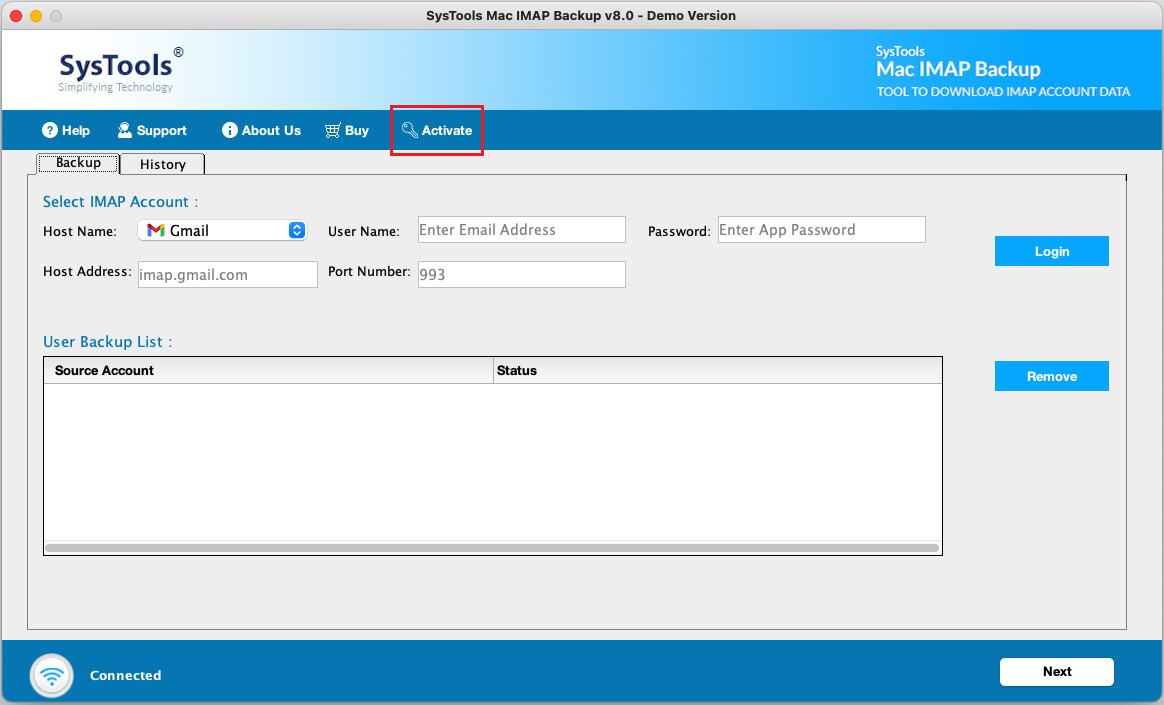Click the Remove button
Screen dimensions: 1164x705
(x=1052, y=376)
